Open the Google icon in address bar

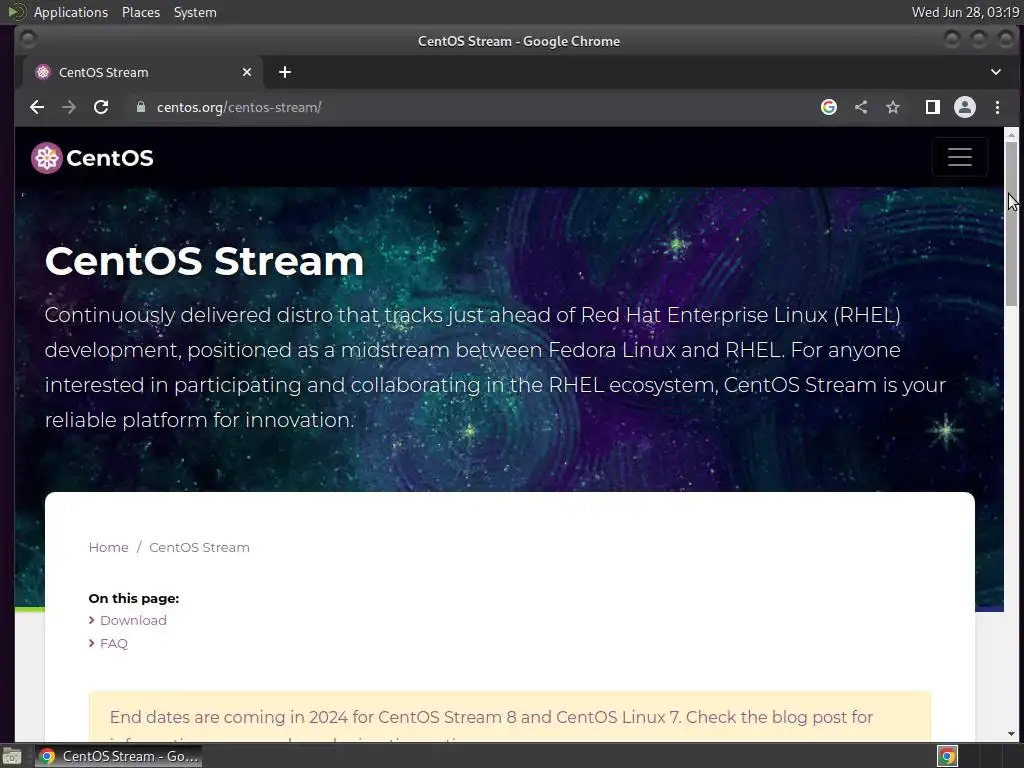[x=829, y=107]
